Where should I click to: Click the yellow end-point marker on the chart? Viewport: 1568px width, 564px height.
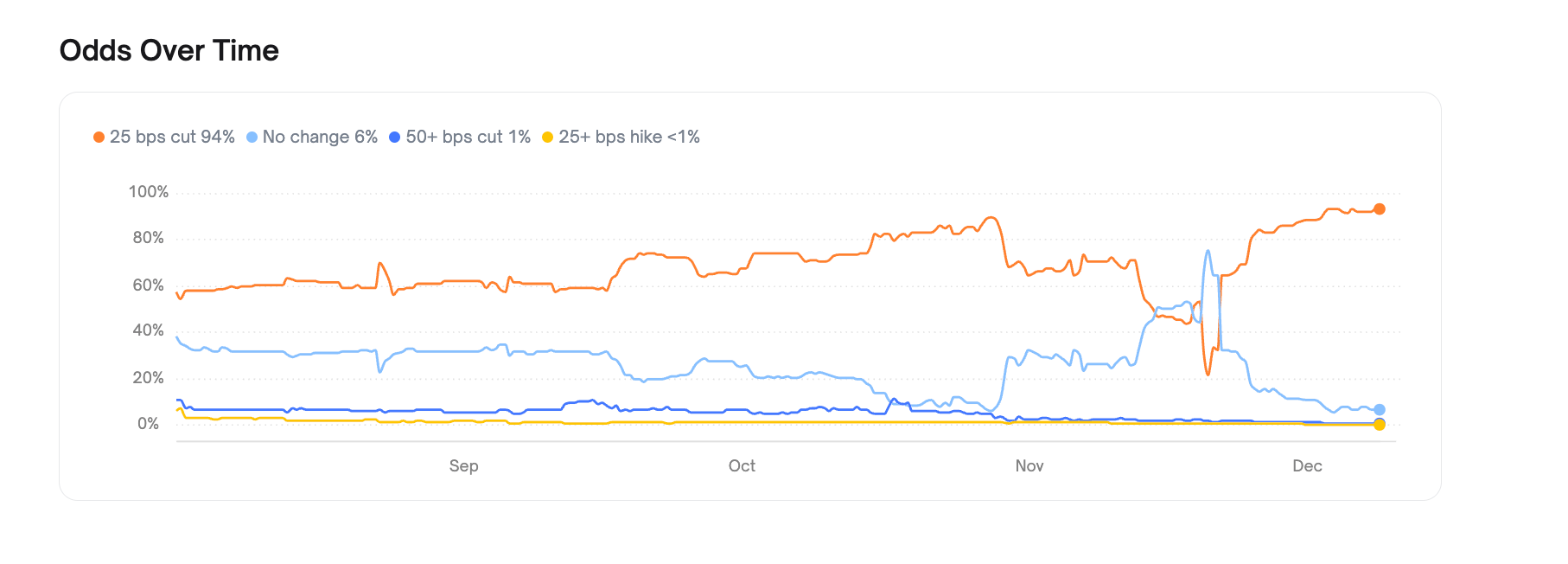point(1380,425)
